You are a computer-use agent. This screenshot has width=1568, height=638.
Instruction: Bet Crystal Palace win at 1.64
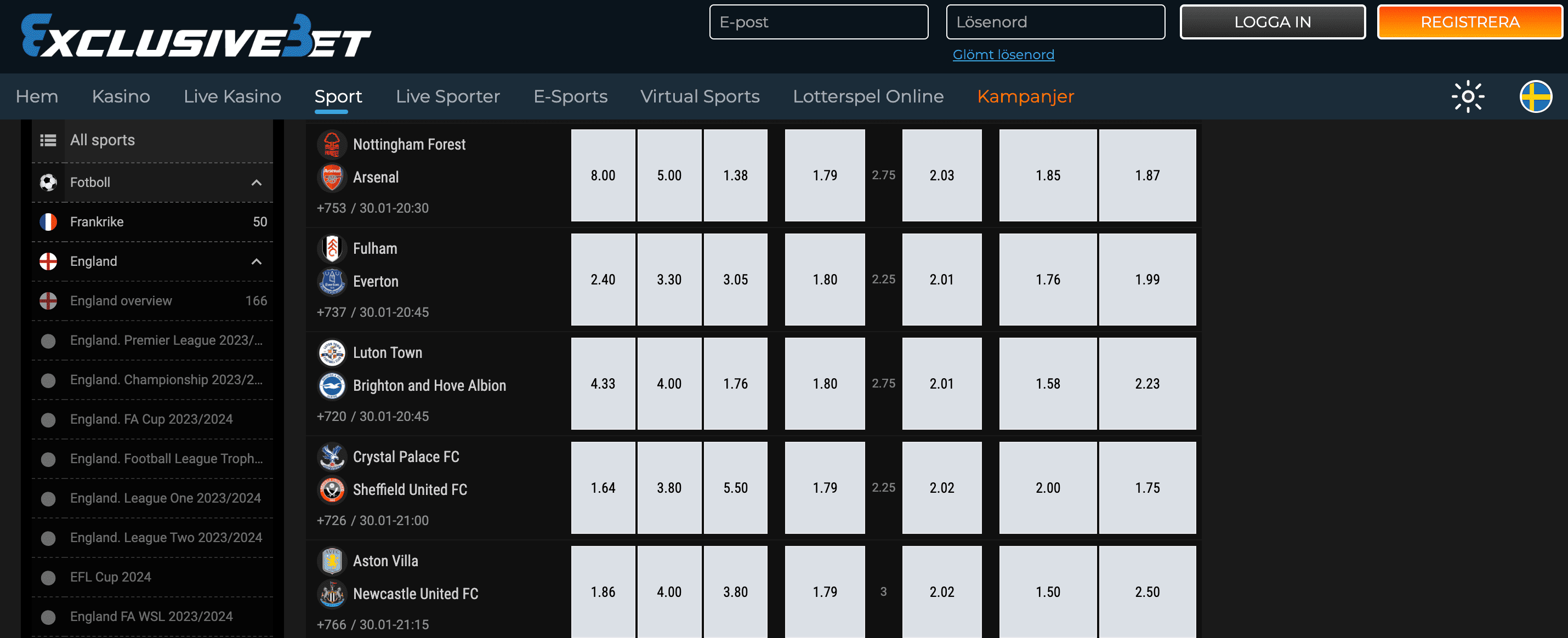tap(603, 488)
